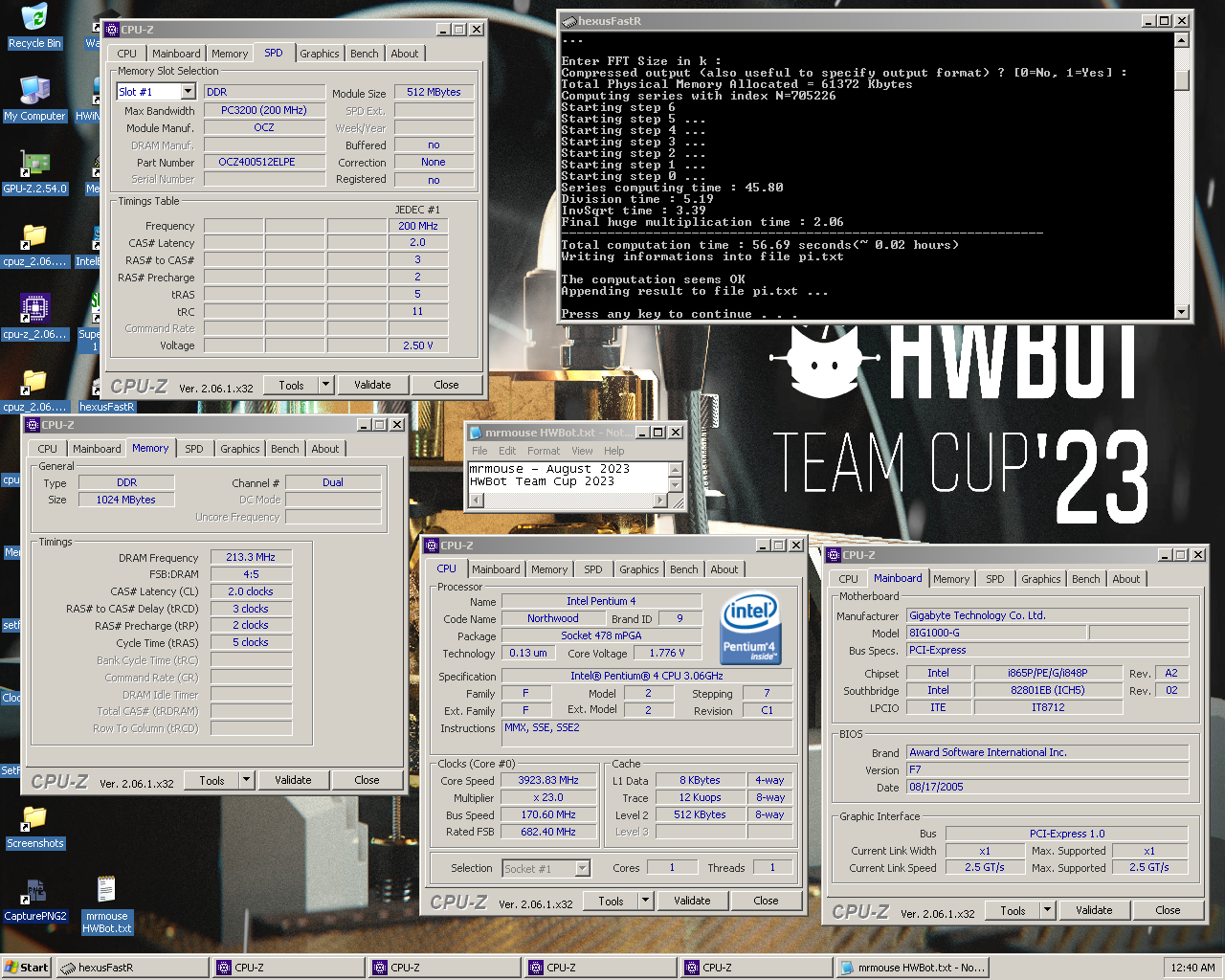1225x980 pixels.
Task: Click Notepad vertical scrollbar up arrow
Action: [x=676, y=469]
